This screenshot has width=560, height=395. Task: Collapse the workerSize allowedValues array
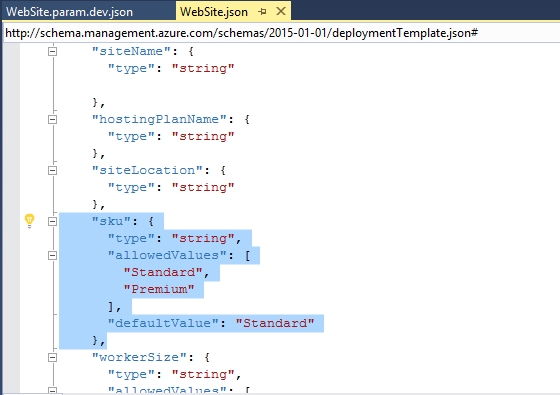click(x=52, y=391)
